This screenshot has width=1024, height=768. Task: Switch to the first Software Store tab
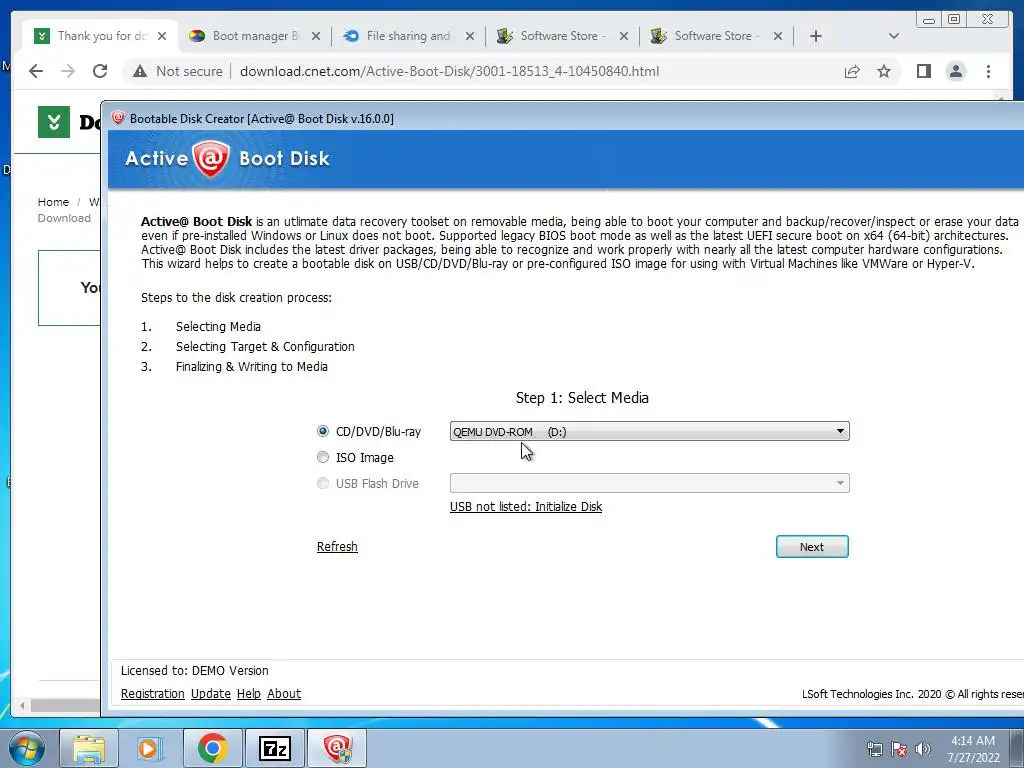(563, 36)
